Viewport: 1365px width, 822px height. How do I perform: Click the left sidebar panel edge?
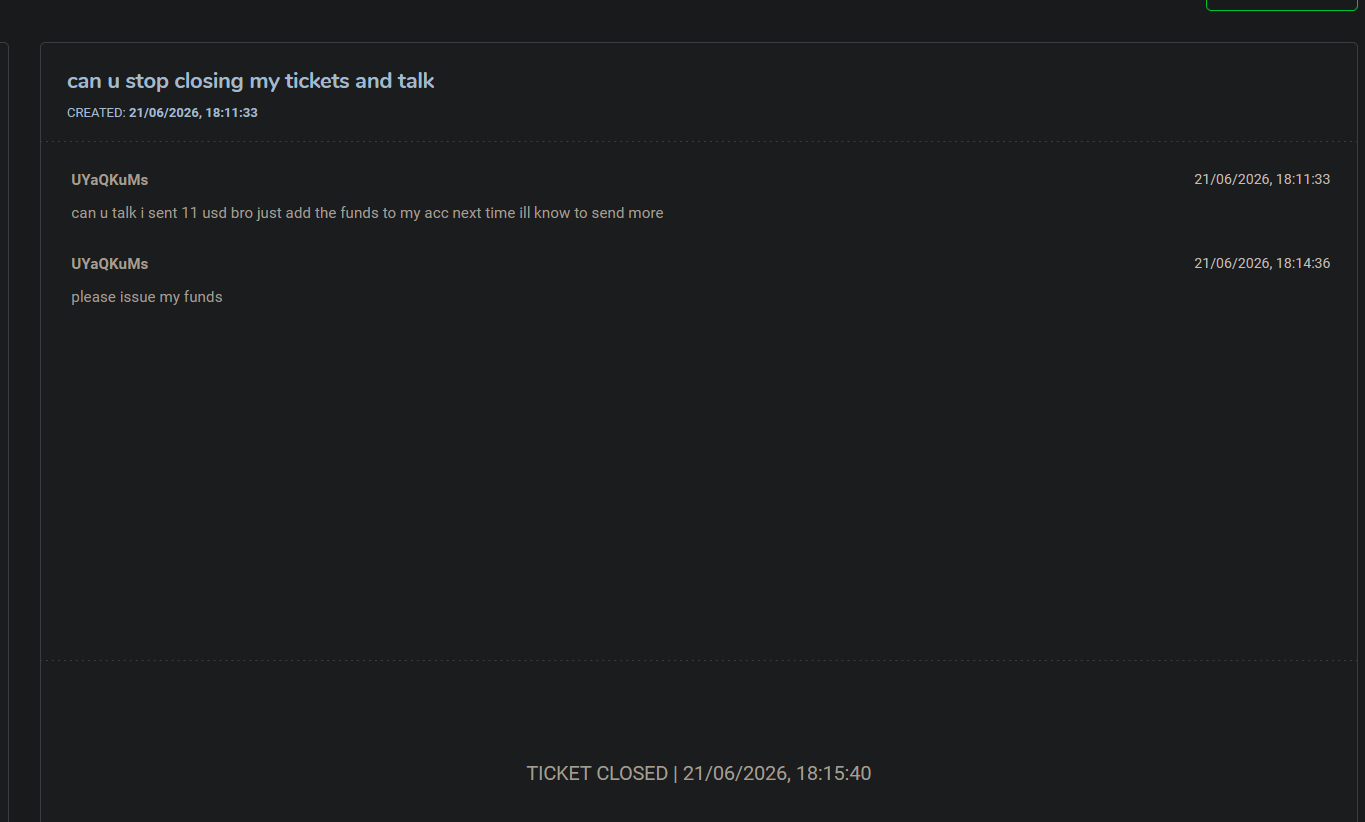[x=4, y=432]
